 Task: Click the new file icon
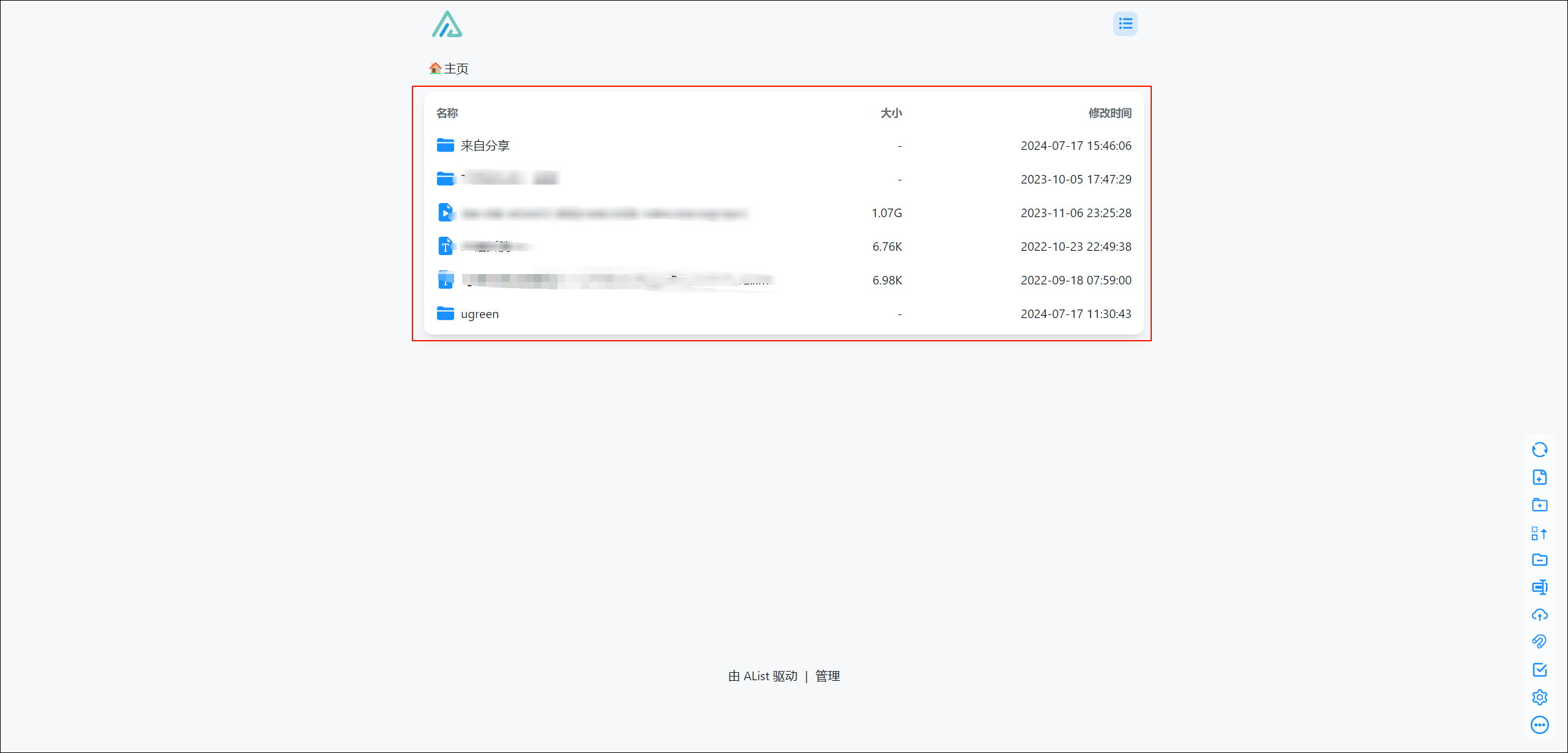1539,477
